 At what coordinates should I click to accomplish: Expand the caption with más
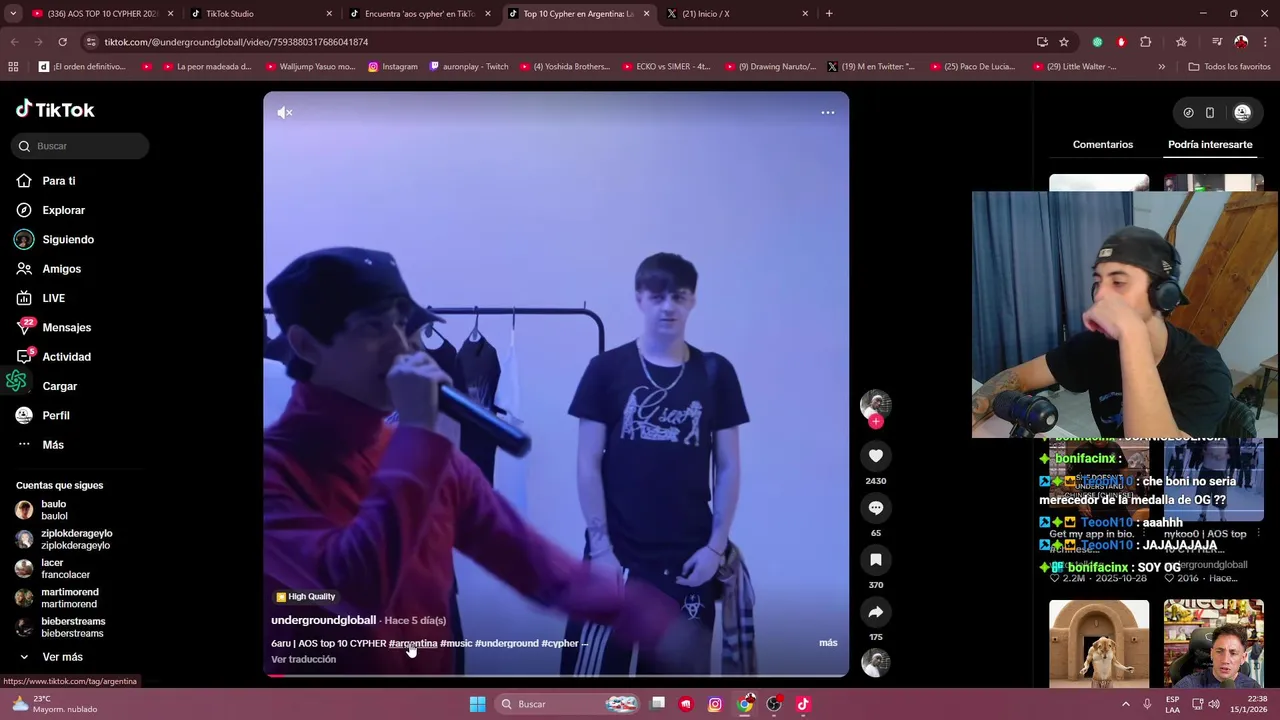(x=828, y=643)
